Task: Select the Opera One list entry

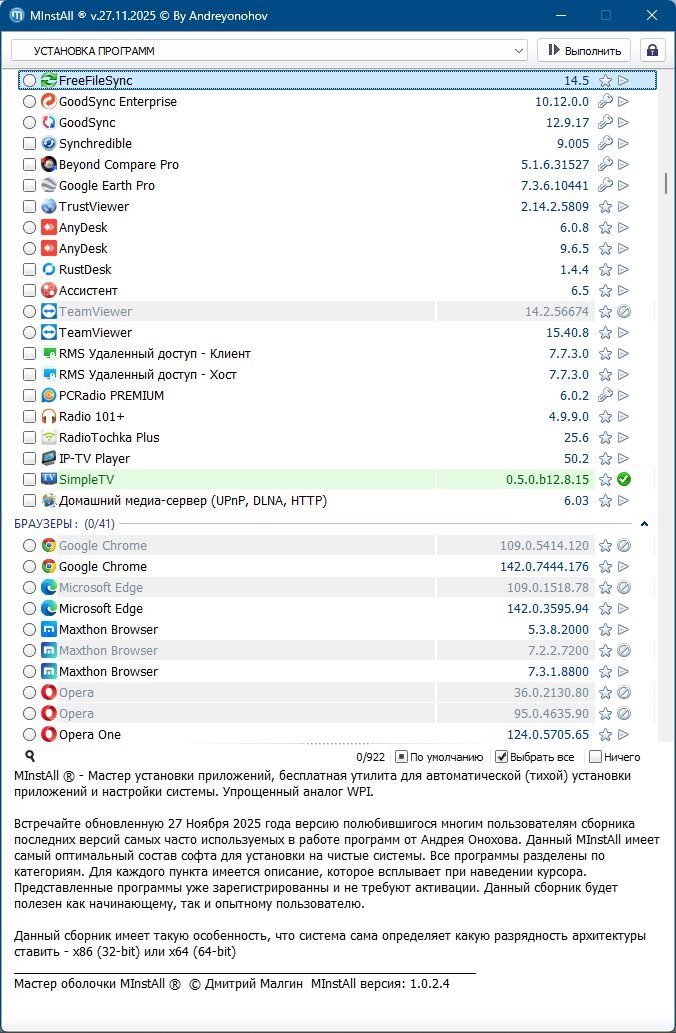Action: 90,735
